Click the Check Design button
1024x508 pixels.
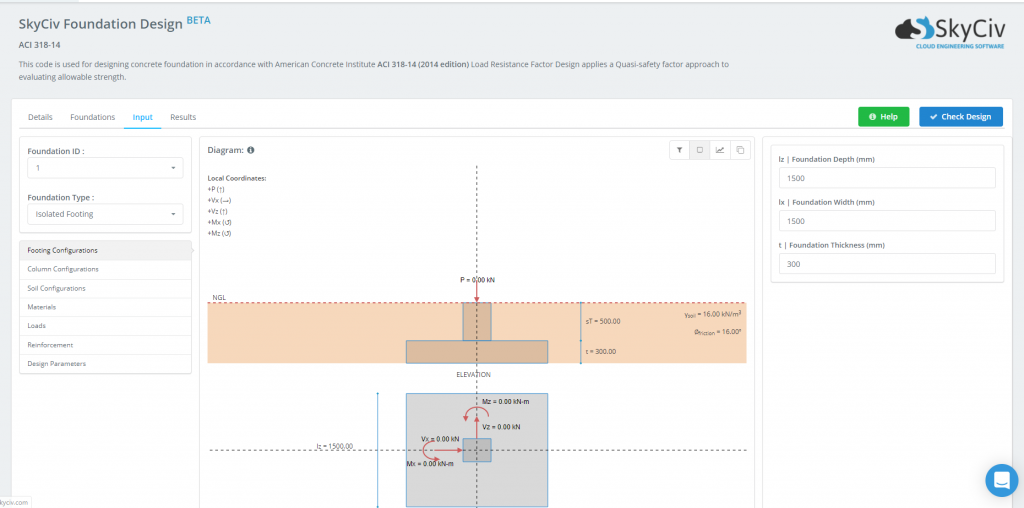tap(961, 117)
